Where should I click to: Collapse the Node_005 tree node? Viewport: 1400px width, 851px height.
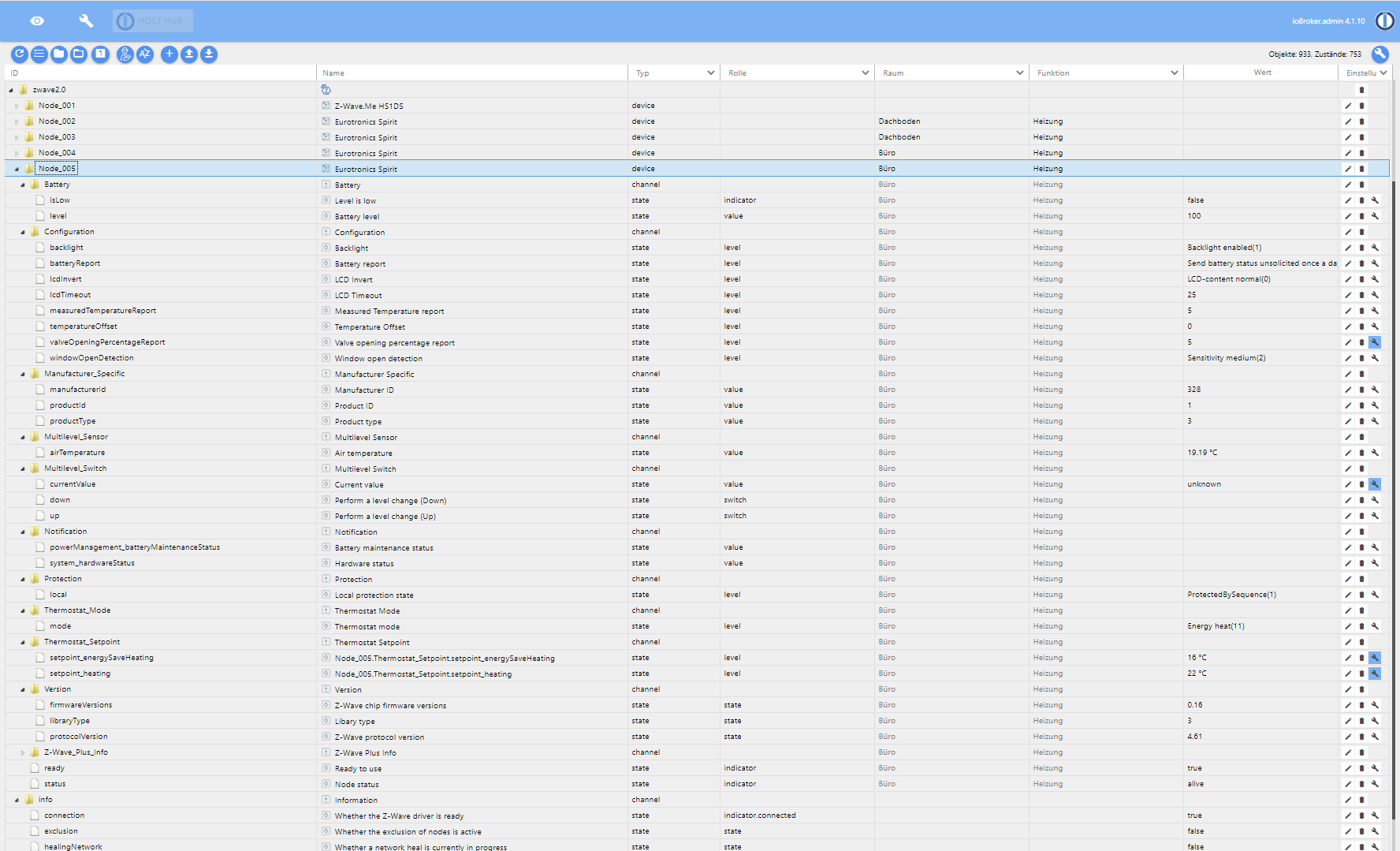(x=17, y=169)
